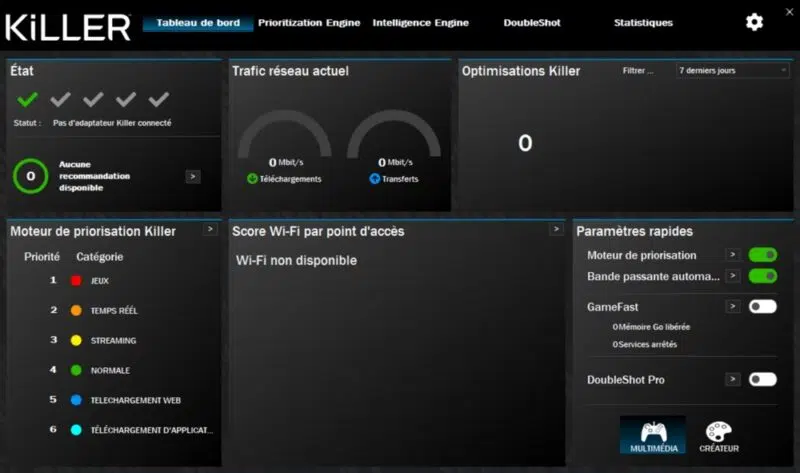Click the download speed gauge
800x473 pixels.
coord(285,135)
